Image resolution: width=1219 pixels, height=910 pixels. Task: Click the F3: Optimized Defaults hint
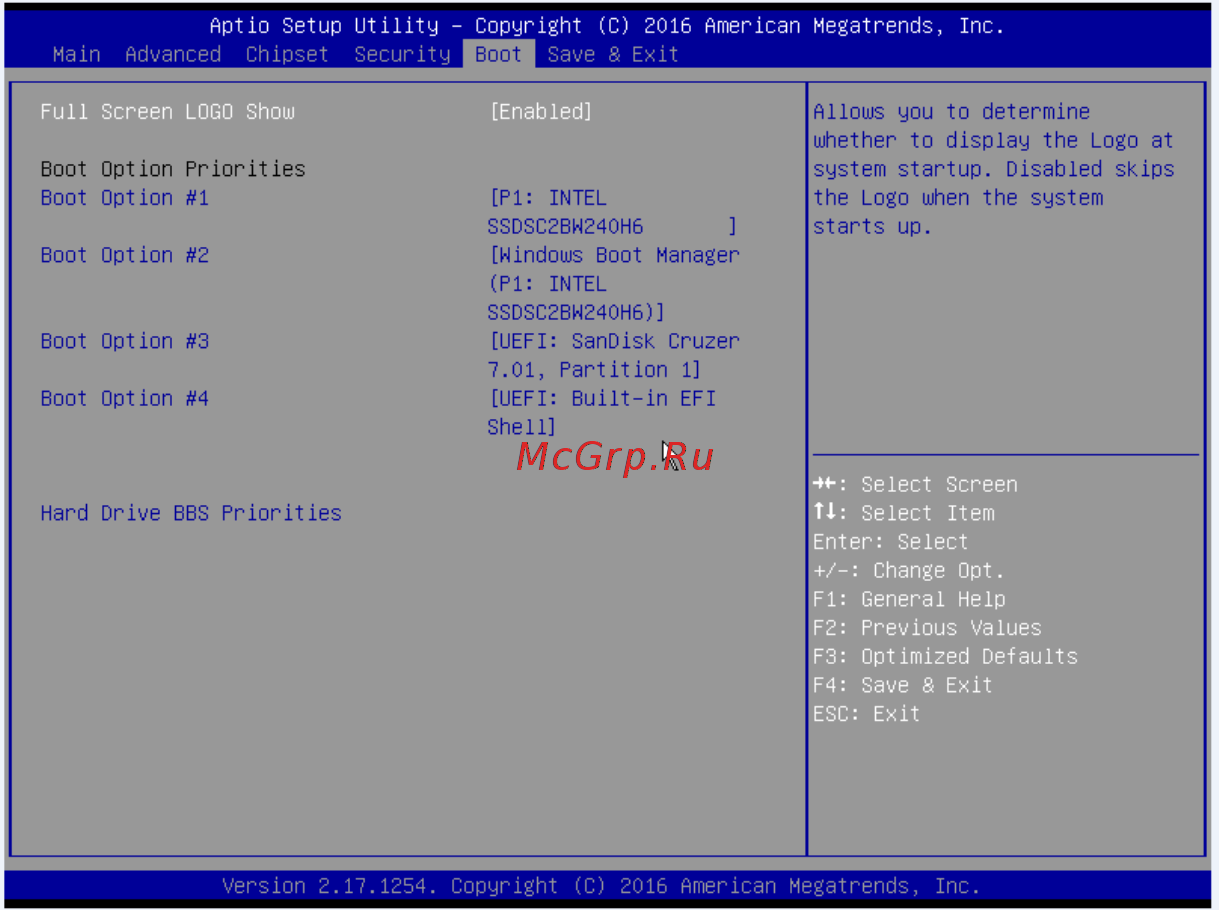coord(945,657)
